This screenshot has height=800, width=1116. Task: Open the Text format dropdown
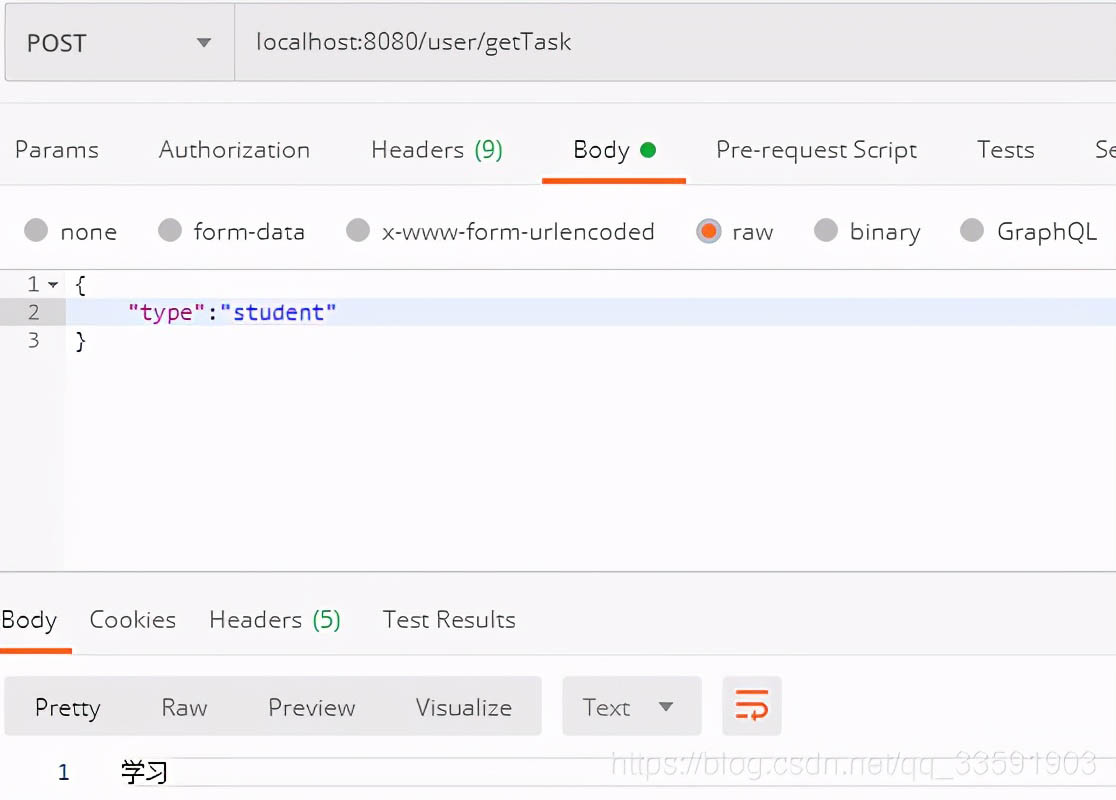click(x=631, y=706)
